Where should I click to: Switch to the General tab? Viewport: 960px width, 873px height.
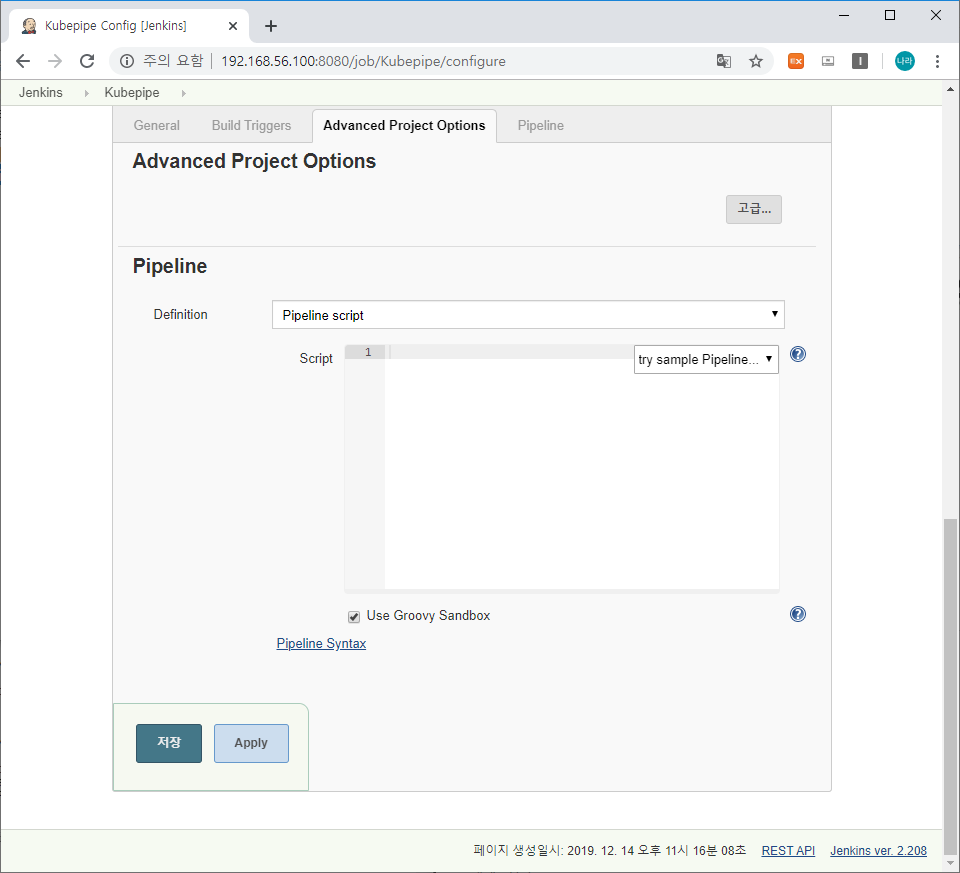click(157, 126)
